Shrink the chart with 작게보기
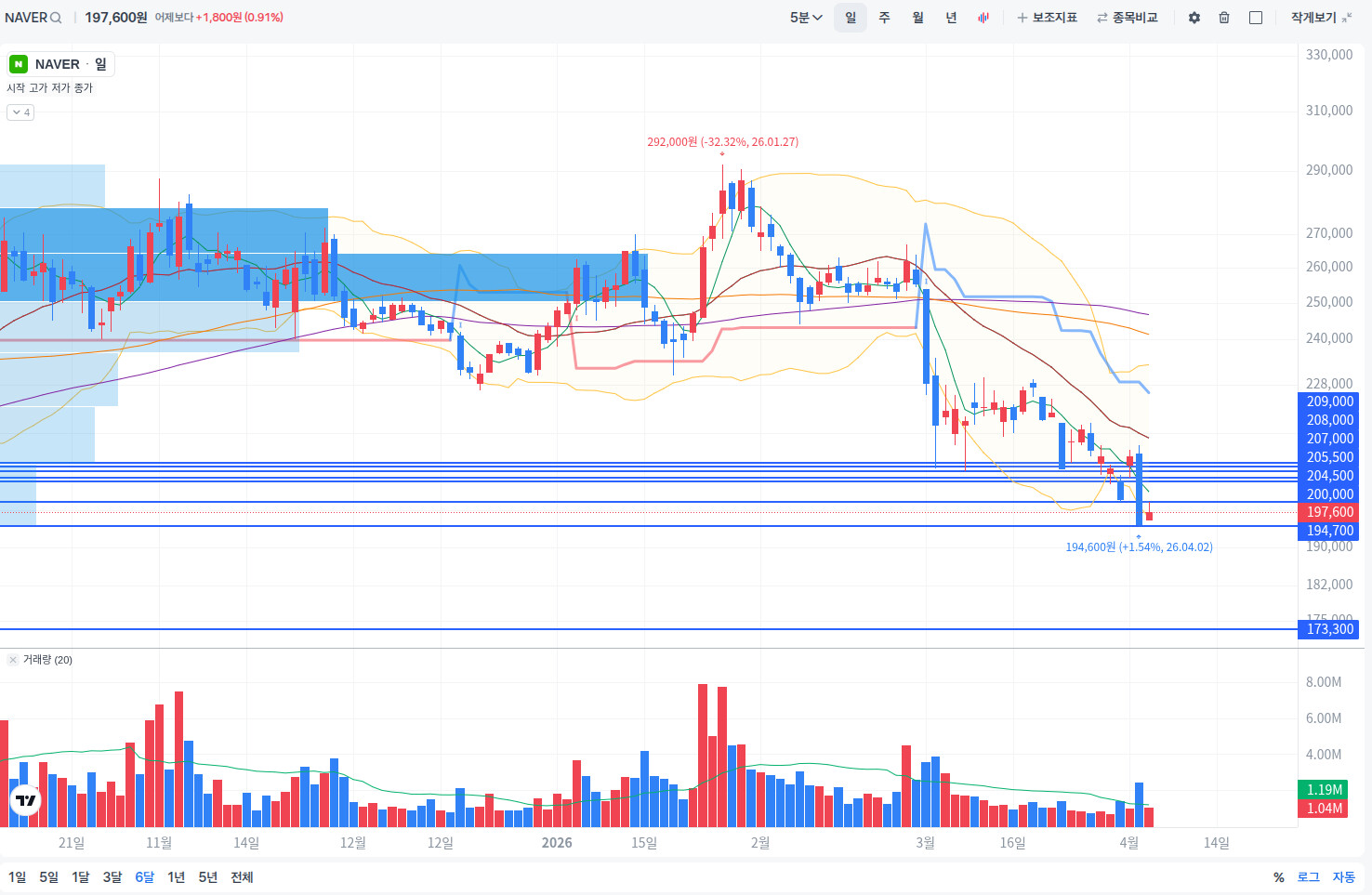1372x895 pixels. pos(1321,18)
